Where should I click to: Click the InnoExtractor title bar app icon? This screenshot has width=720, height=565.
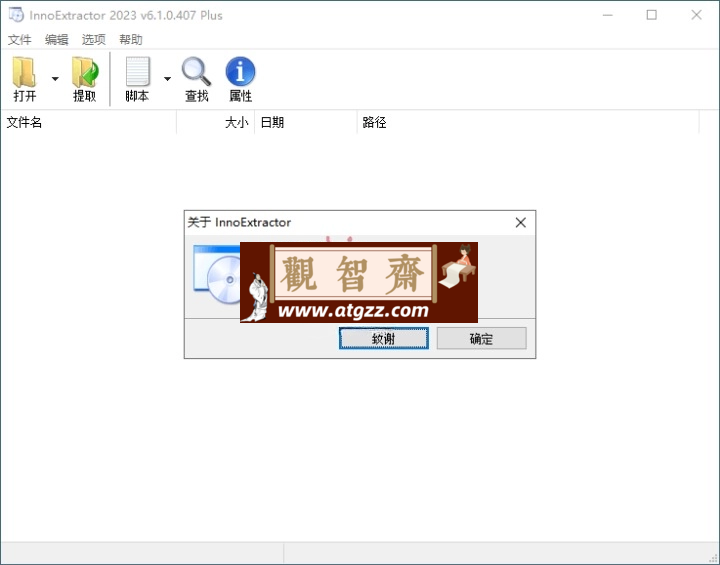point(16,15)
